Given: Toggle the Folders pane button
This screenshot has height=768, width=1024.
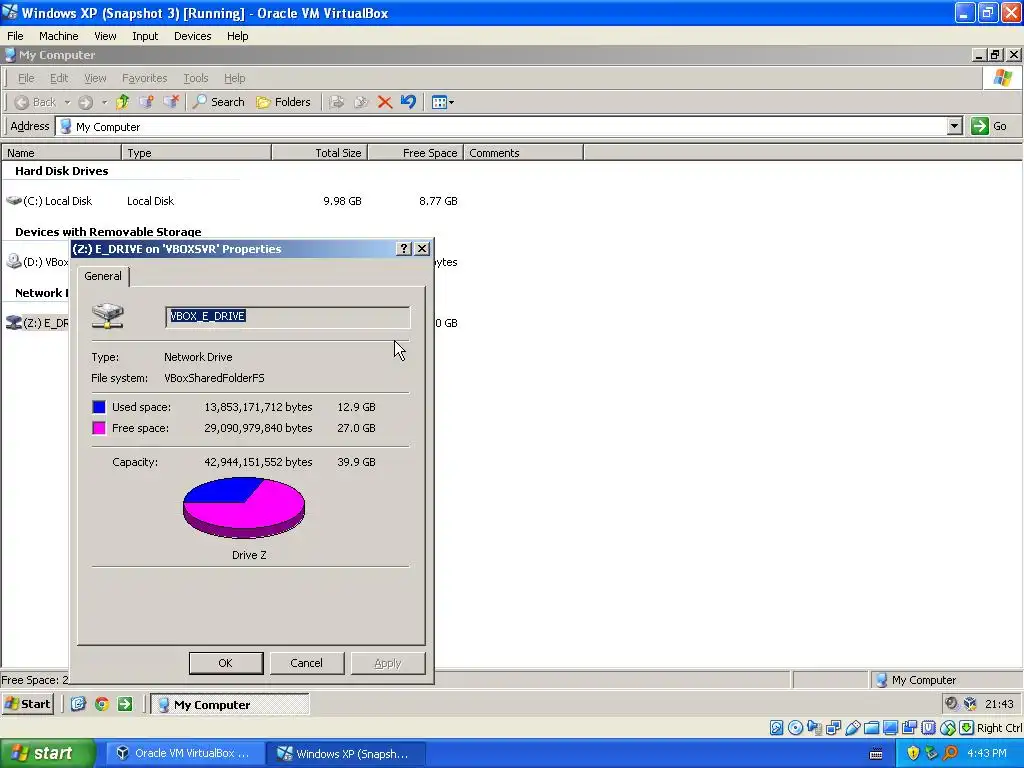Looking at the screenshot, I should point(283,102).
